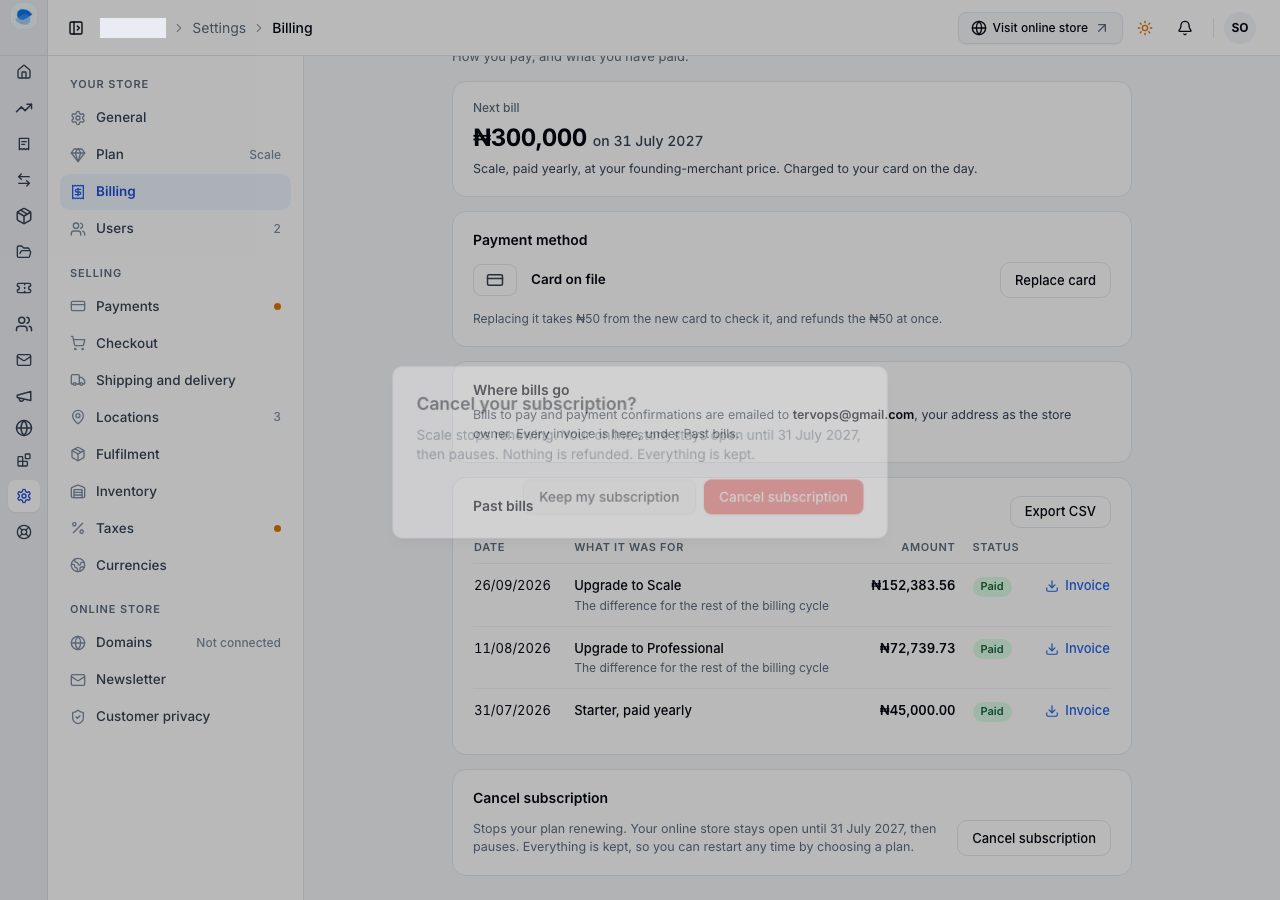Click the ticket discounts icon in the rail

(x=24, y=288)
